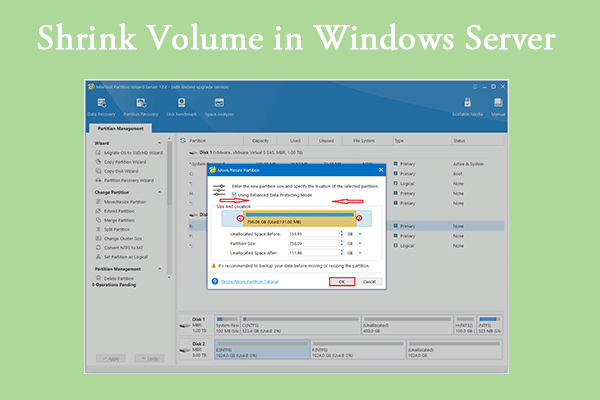
Task: Click the Unallocated Space Before input field
Action: (x=314, y=234)
